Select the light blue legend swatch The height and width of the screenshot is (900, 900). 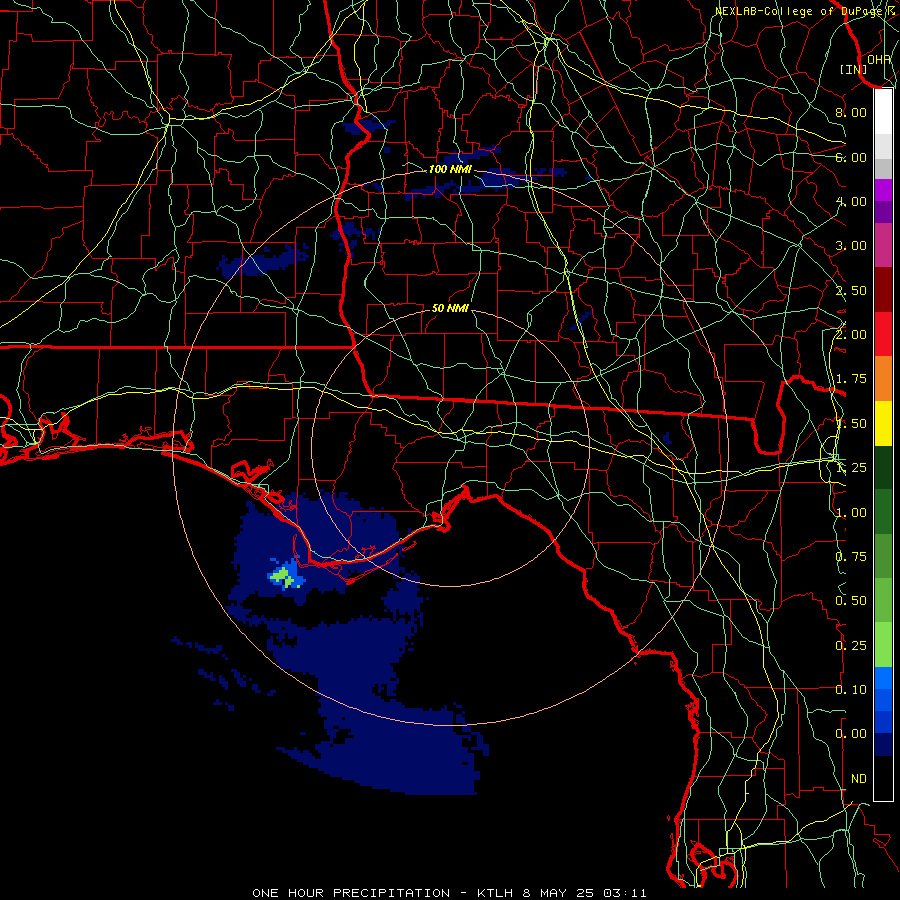(883, 678)
